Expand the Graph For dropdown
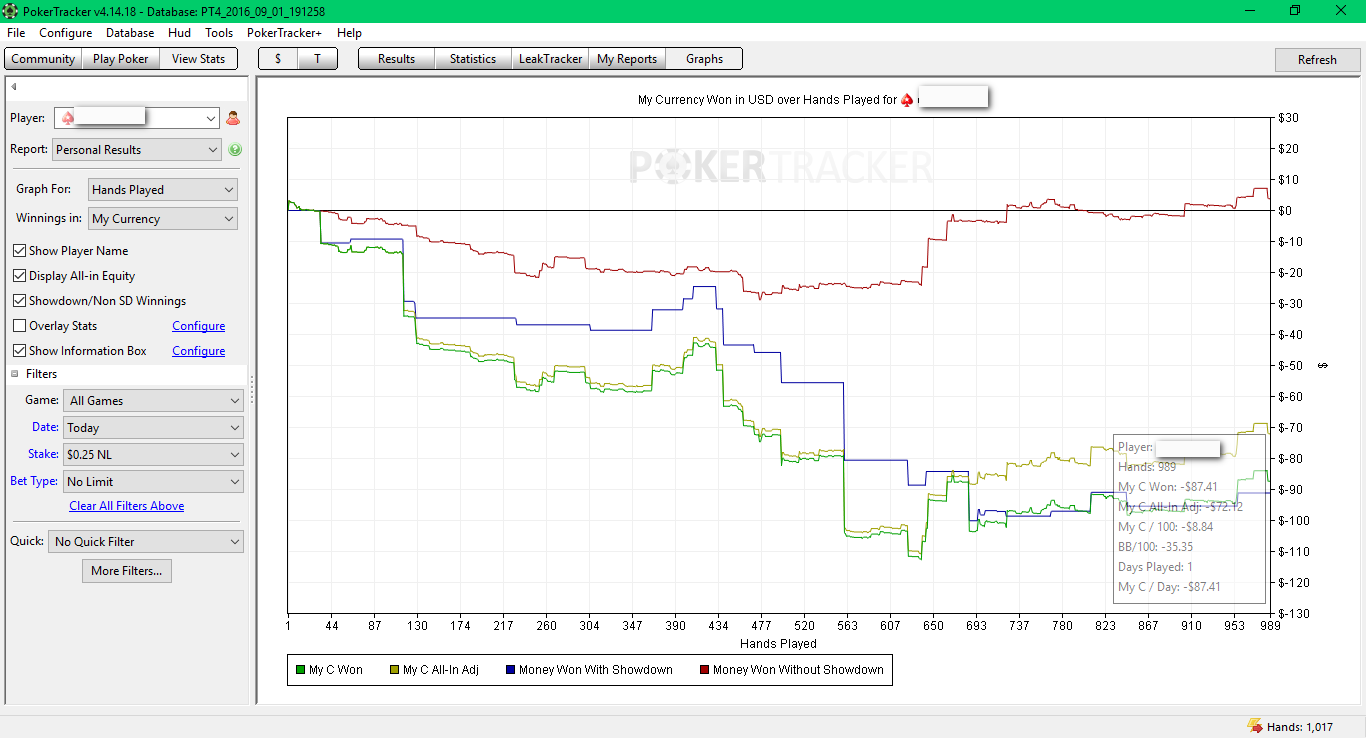This screenshot has height=738, width=1366. point(163,190)
